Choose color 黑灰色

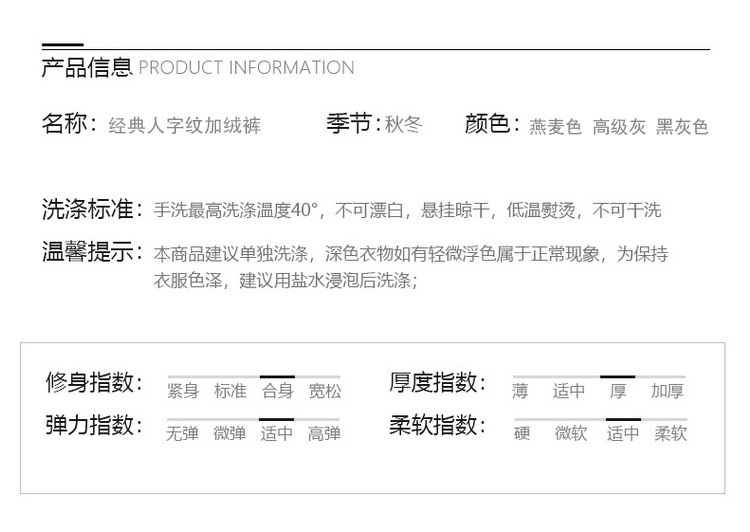point(682,127)
